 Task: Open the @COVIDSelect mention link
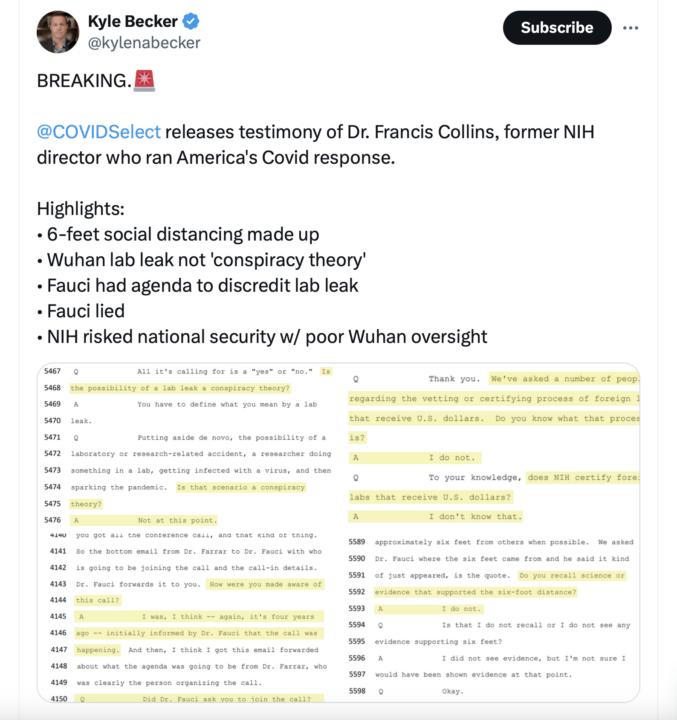(x=98, y=133)
